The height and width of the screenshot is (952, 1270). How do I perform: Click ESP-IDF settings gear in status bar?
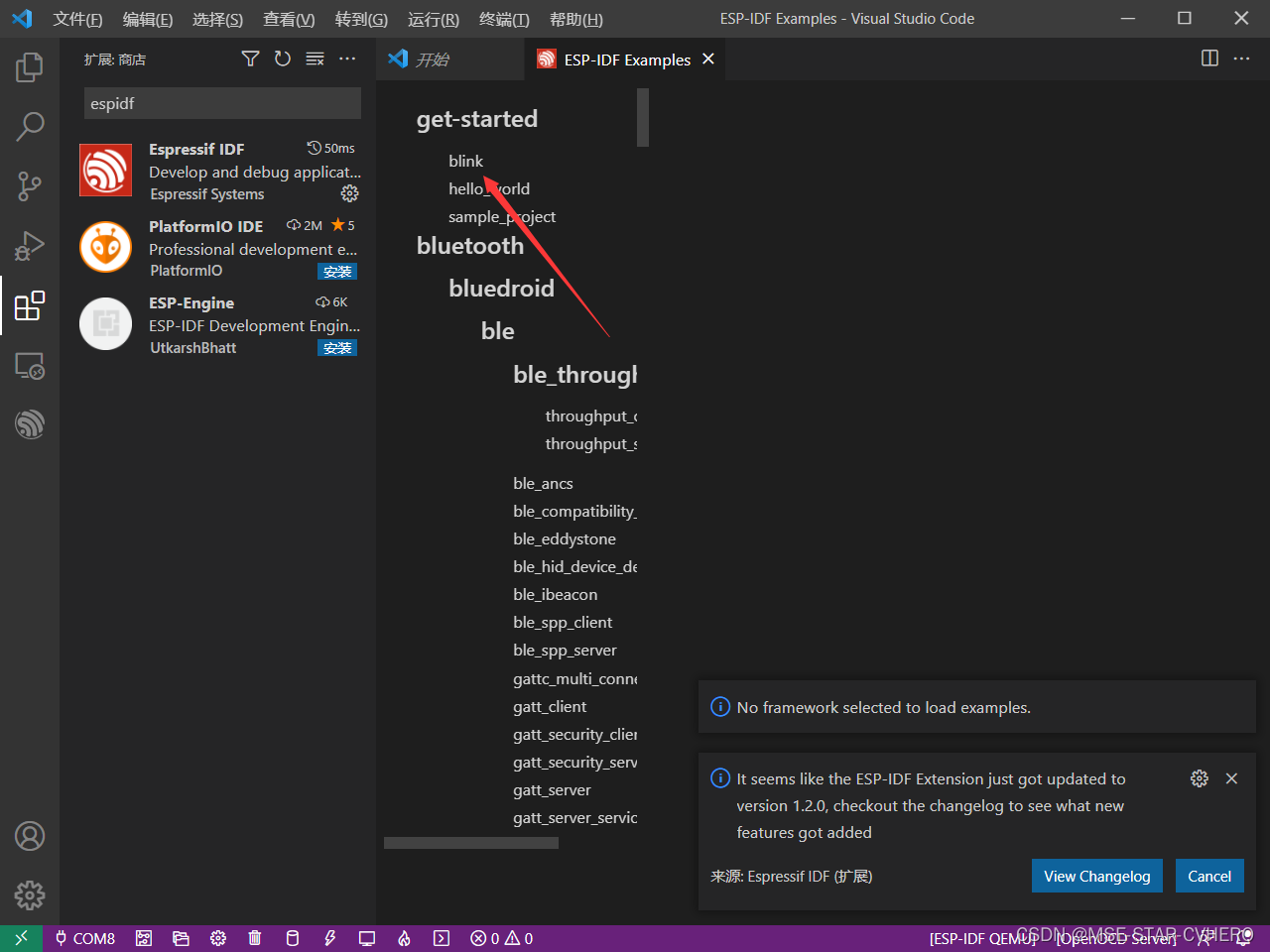pos(218,938)
